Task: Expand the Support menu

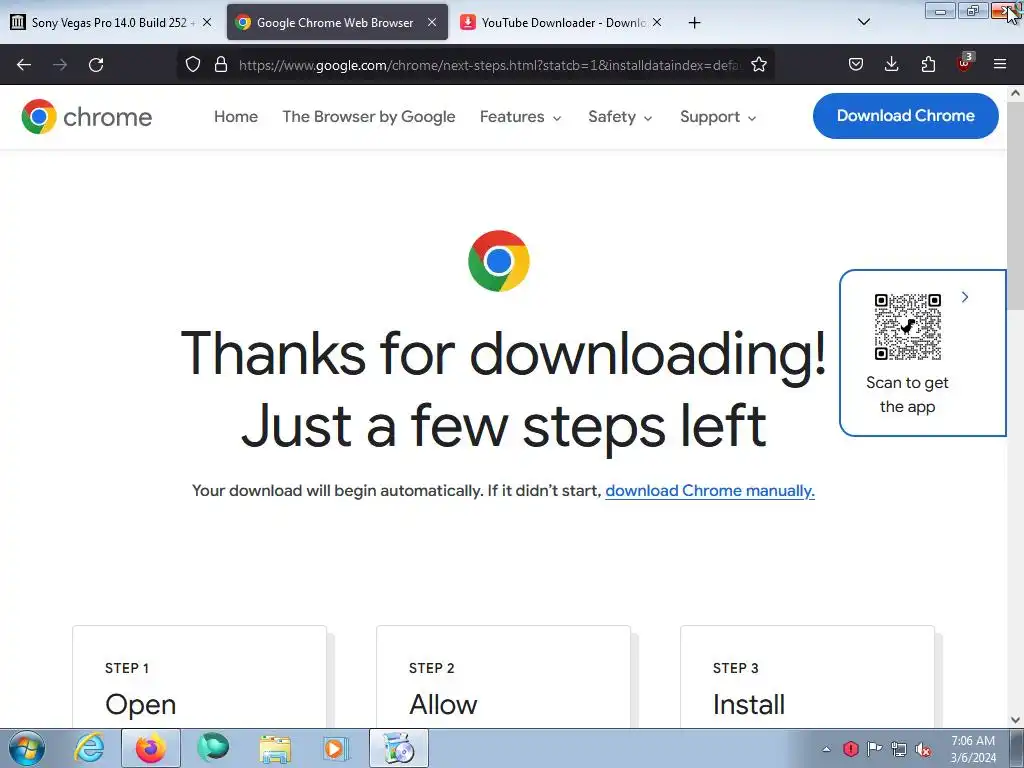Action: coord(718,117)
